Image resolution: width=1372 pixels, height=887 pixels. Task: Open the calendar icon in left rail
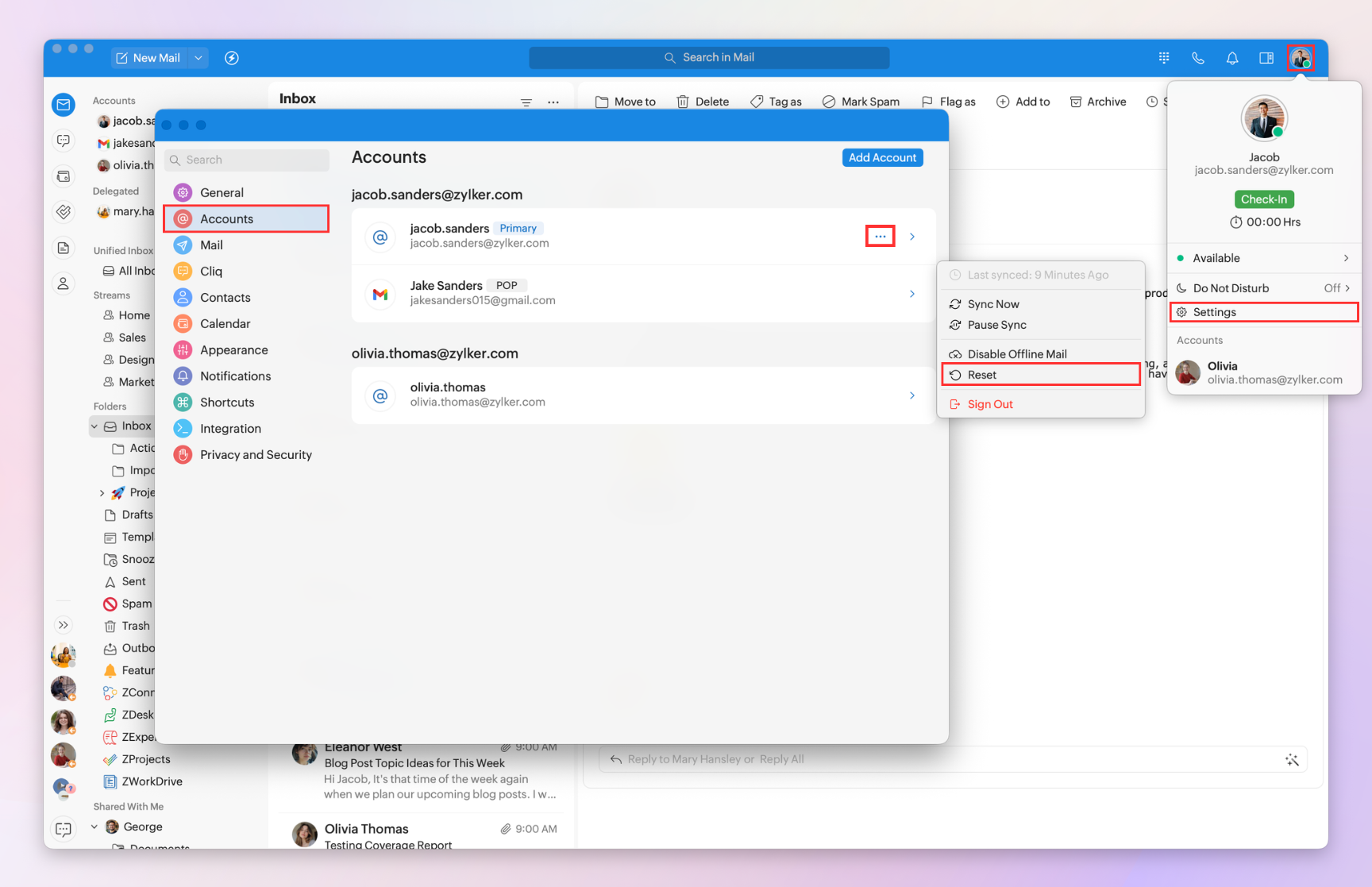coord(64,176)
